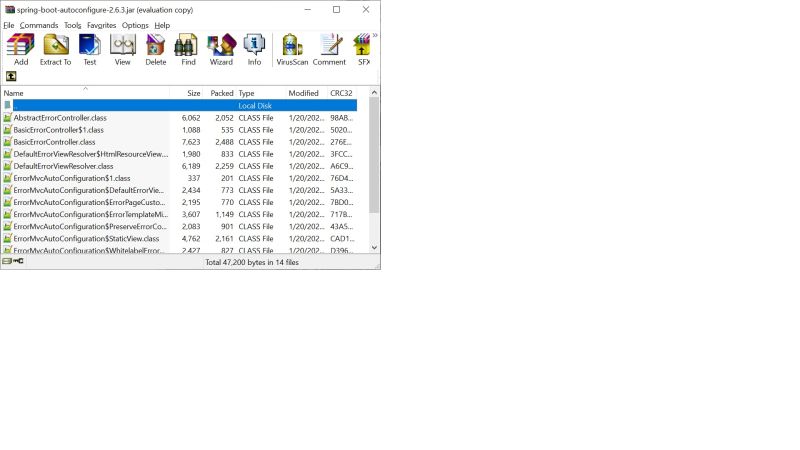
Task: Open the Extract To tool
Action: pos(56,49)
